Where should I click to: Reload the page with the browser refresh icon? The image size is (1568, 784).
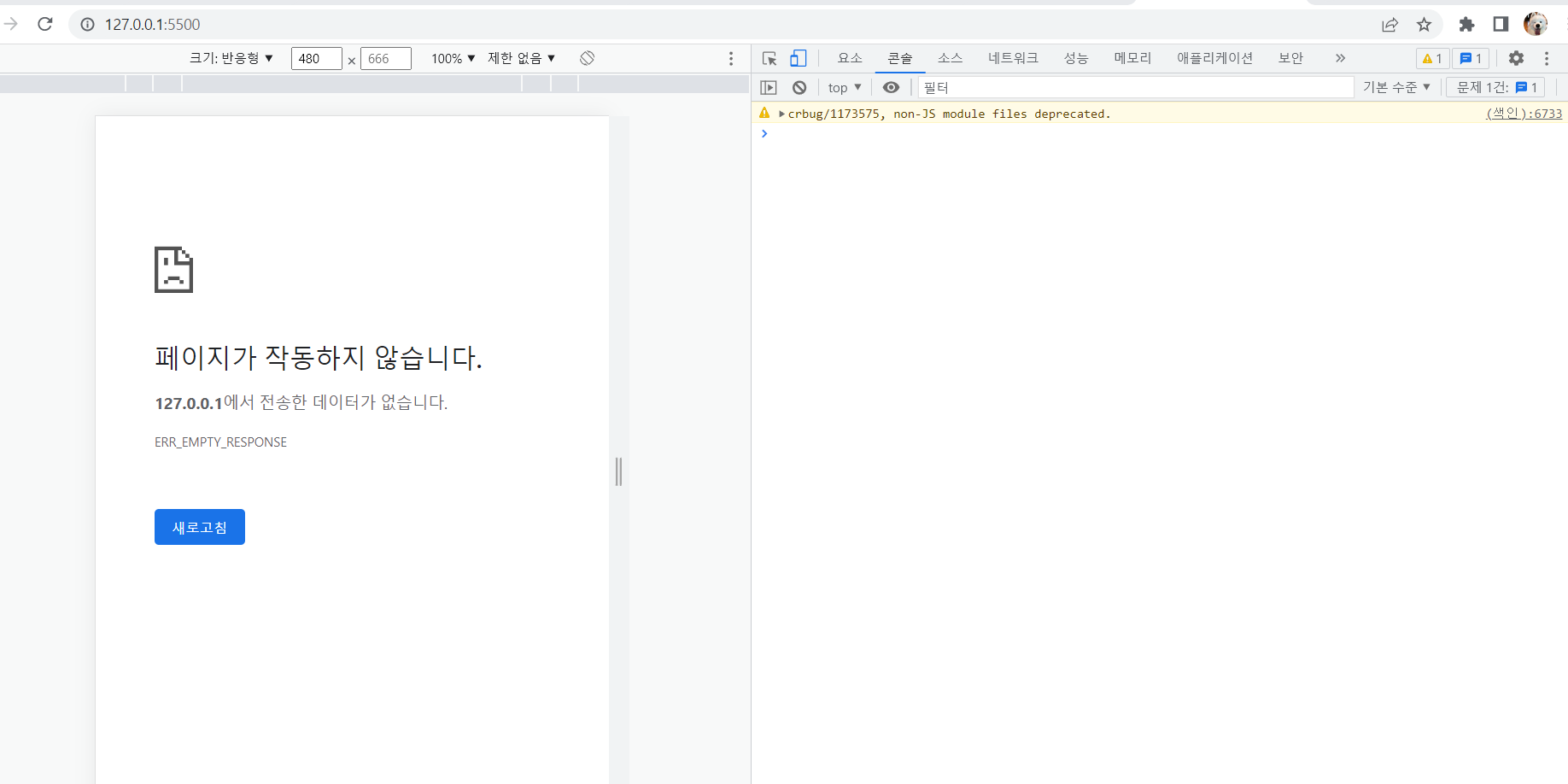pos(45,24)
